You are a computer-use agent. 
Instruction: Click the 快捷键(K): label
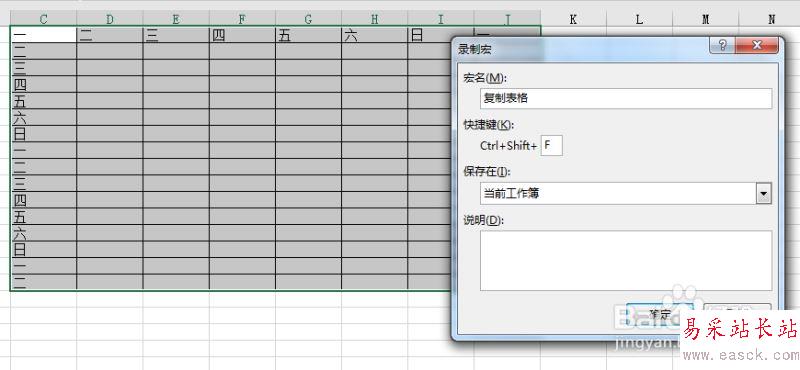pos(490,124)
